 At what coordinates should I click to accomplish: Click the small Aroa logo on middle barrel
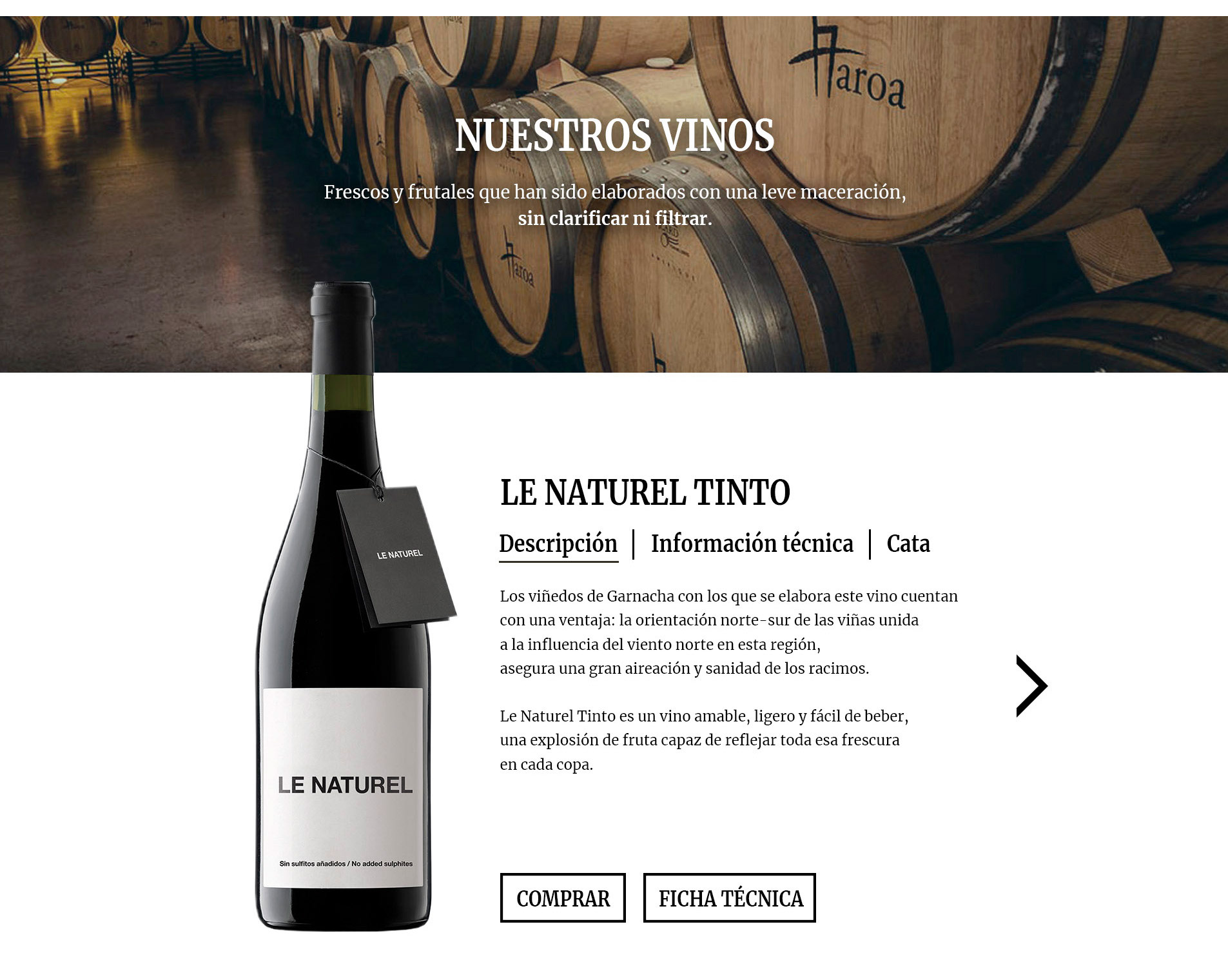pyautogui.click(x=518, y=266)
